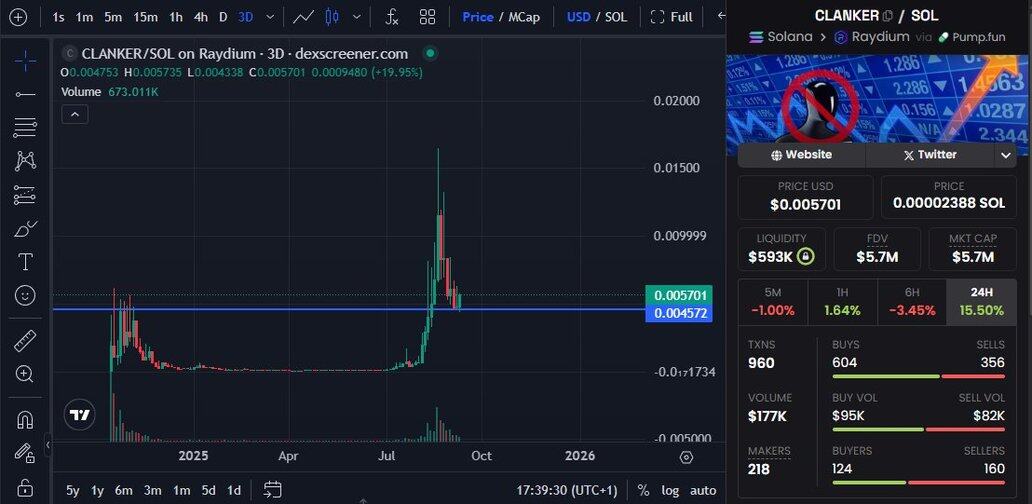Select the 6H stats tab

pyautogui.click(x=912, y=302)
